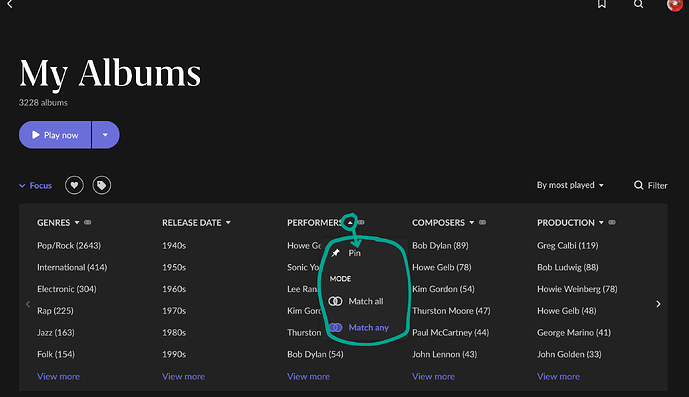Toggle the link icon next to Genres
689x397 pixels.
pyautogui.click(x=88, y=222)
